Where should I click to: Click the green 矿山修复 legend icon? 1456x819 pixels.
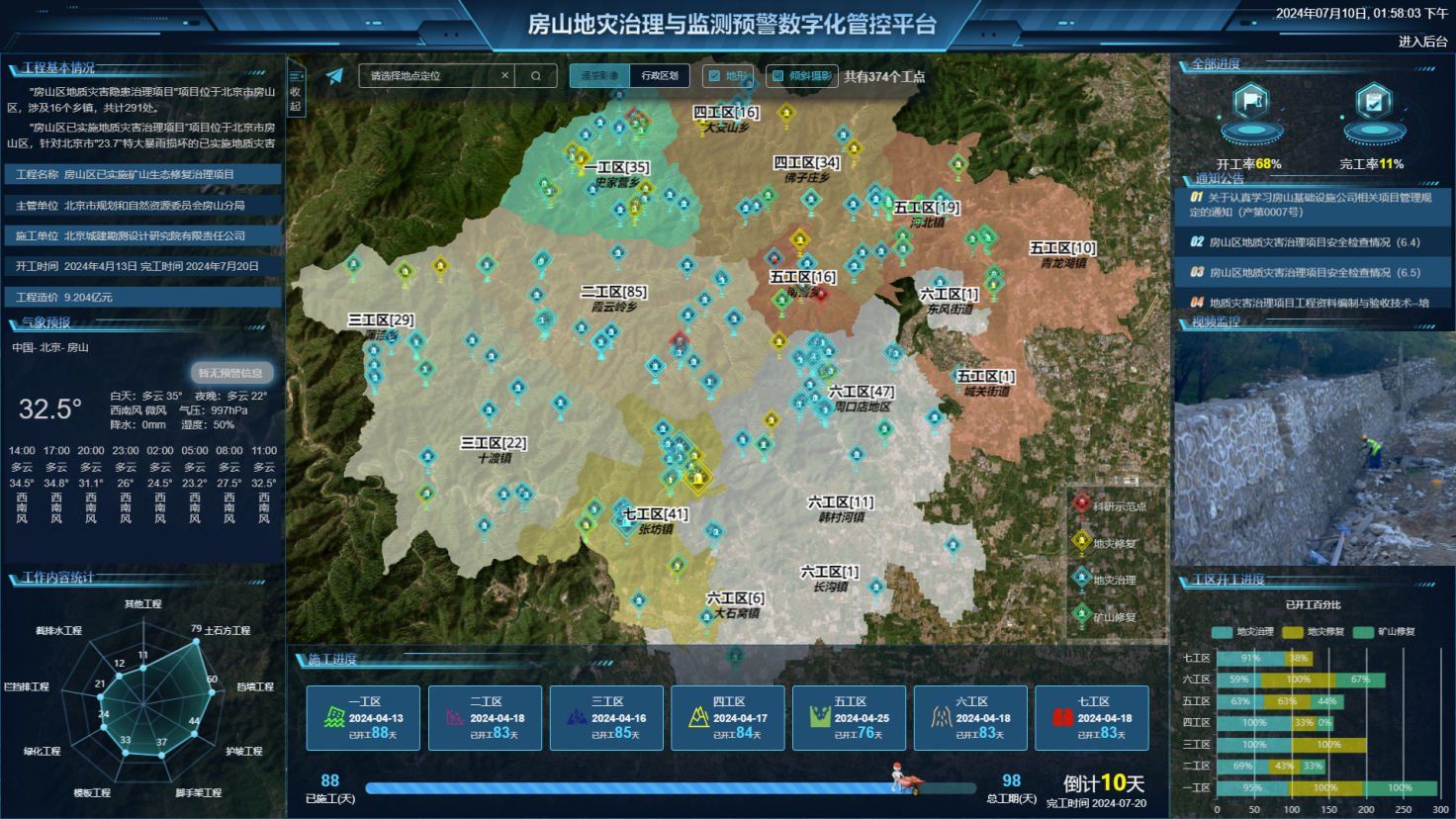click(x=1081, y=616)
